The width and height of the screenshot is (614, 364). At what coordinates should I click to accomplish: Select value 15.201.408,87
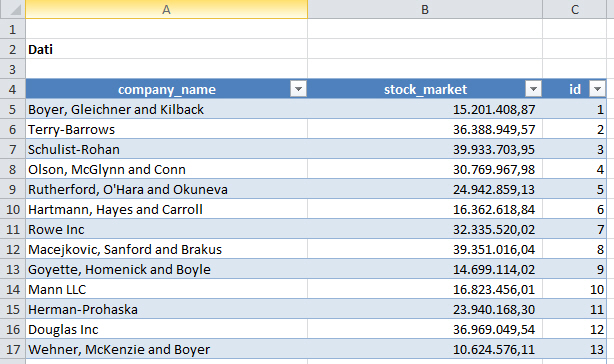(x=425, y=109)
